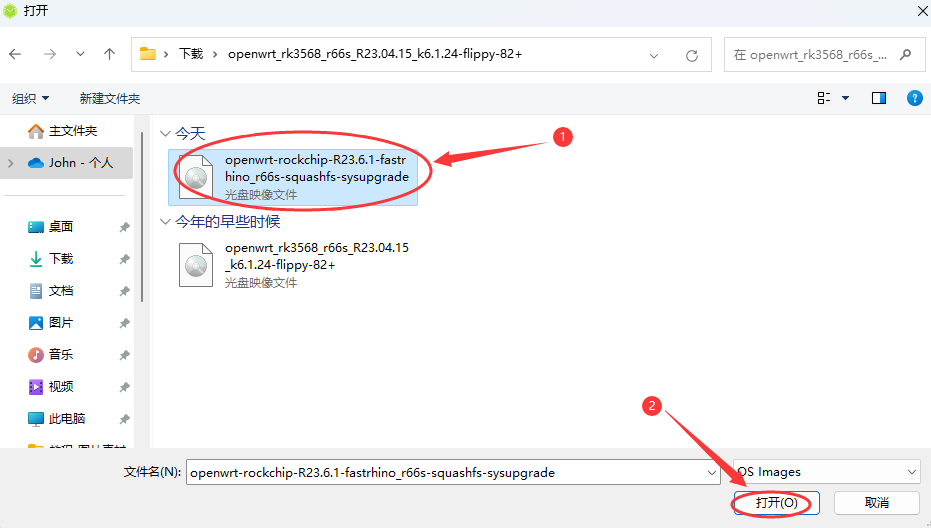The height and width of the screenshot is (528, 931).
Task: Click the pin icon next to 此电脑
Action: pyautogui.click(x=124, y=419)
